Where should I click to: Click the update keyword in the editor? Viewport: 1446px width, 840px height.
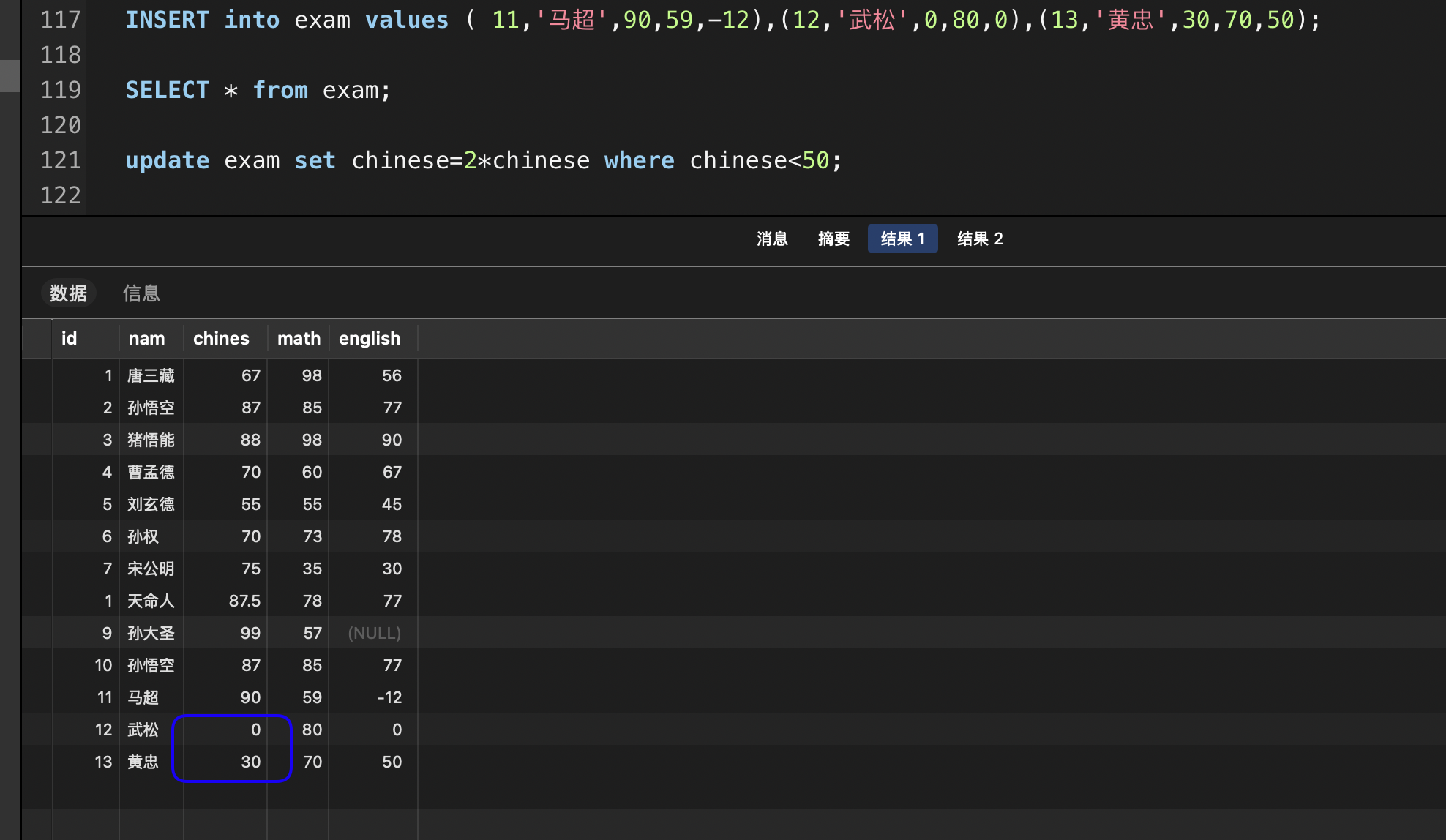(x=167, y=160)
